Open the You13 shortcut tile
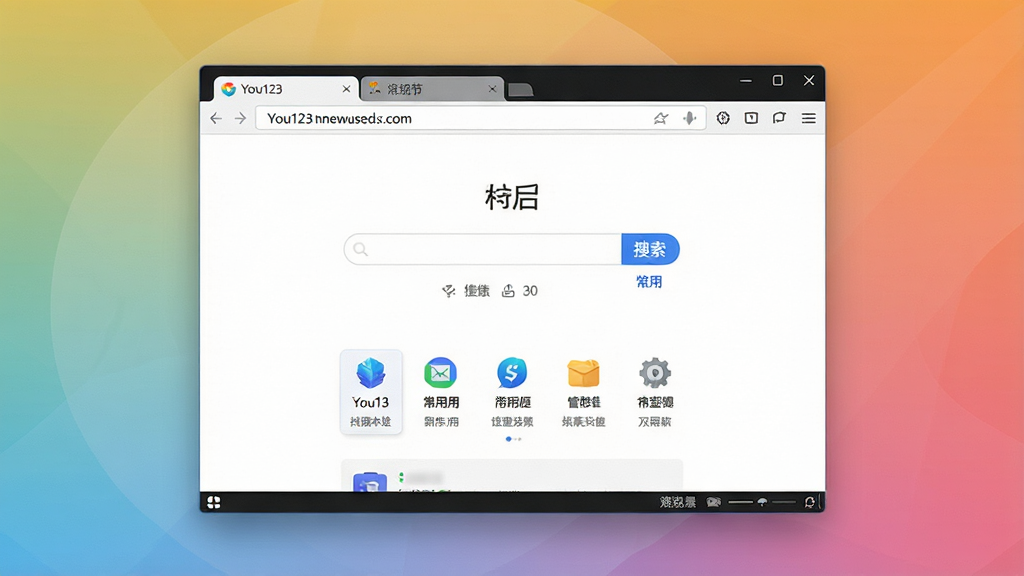The image size is (1024, 576). point(371,392)
